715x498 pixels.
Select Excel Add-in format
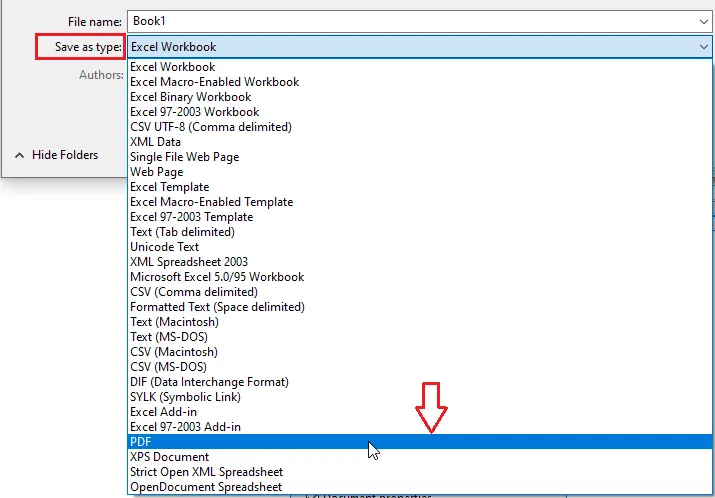click(420, 412)
